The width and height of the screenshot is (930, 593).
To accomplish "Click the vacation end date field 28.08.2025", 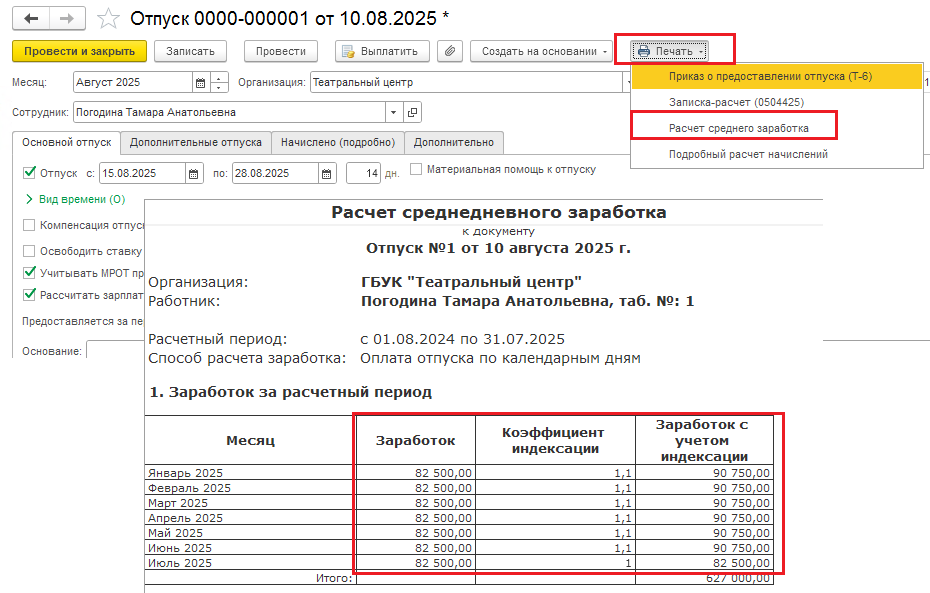I will [275, 174].
